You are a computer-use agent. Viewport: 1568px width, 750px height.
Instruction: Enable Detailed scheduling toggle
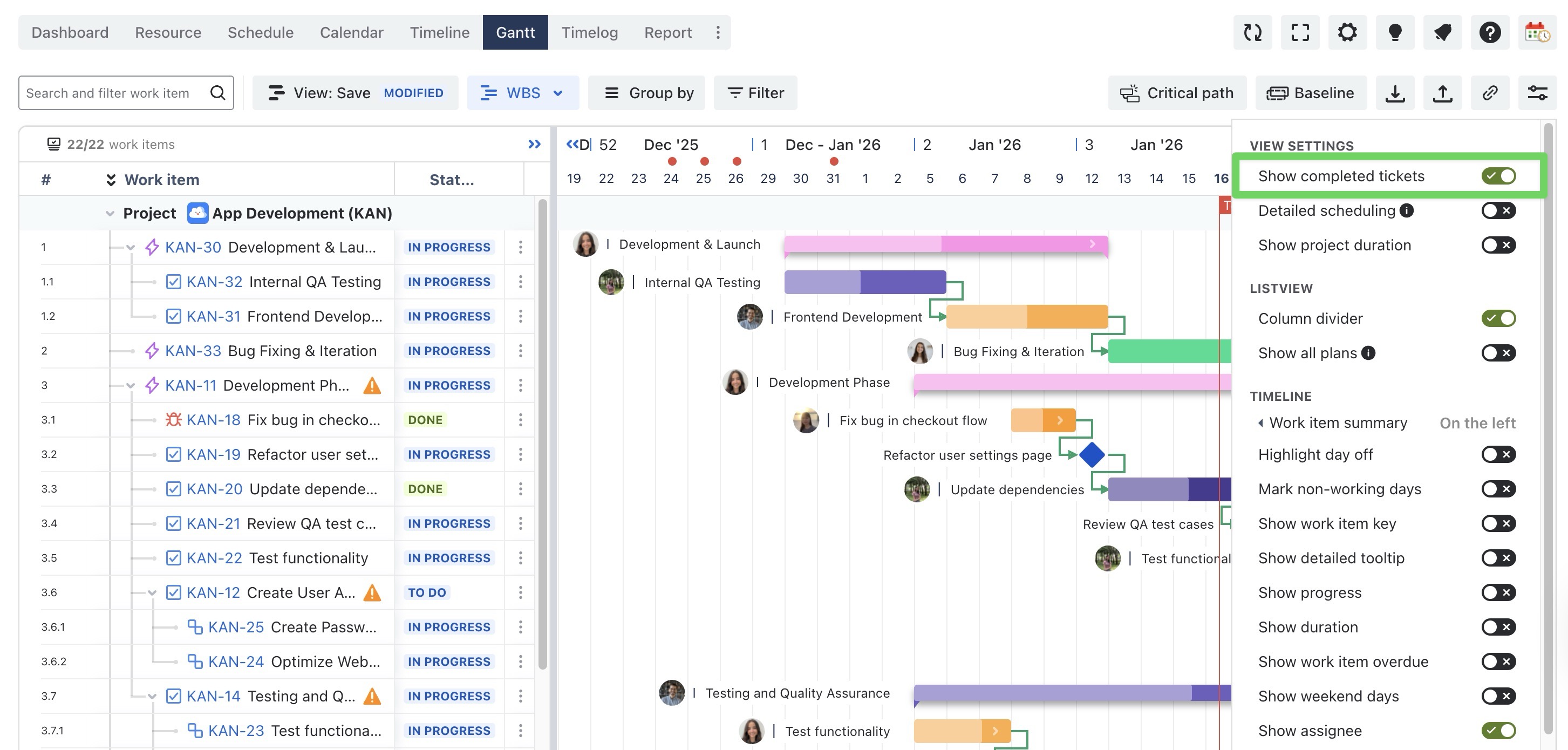click(1498, 210)
